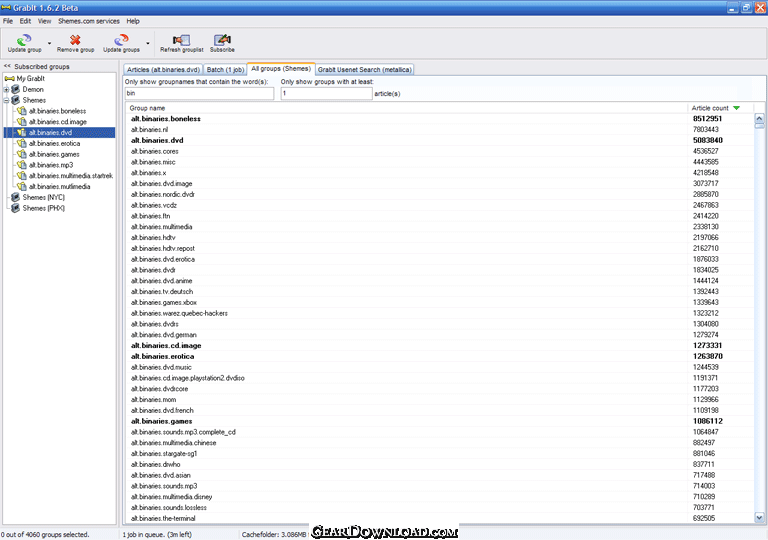Click the Shemes (PHX) server icon
Viewport: 768px width, 540px height.
(x=16, y=208)
